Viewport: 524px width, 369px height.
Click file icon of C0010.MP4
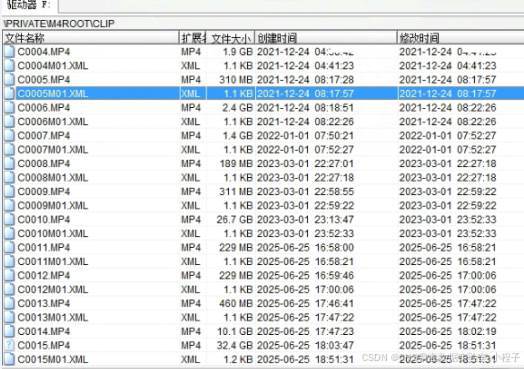click(x=9, y=220)
